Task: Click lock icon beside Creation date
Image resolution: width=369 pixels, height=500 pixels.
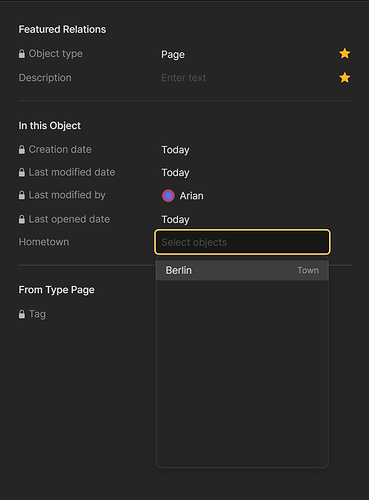Action: [22, 150]
